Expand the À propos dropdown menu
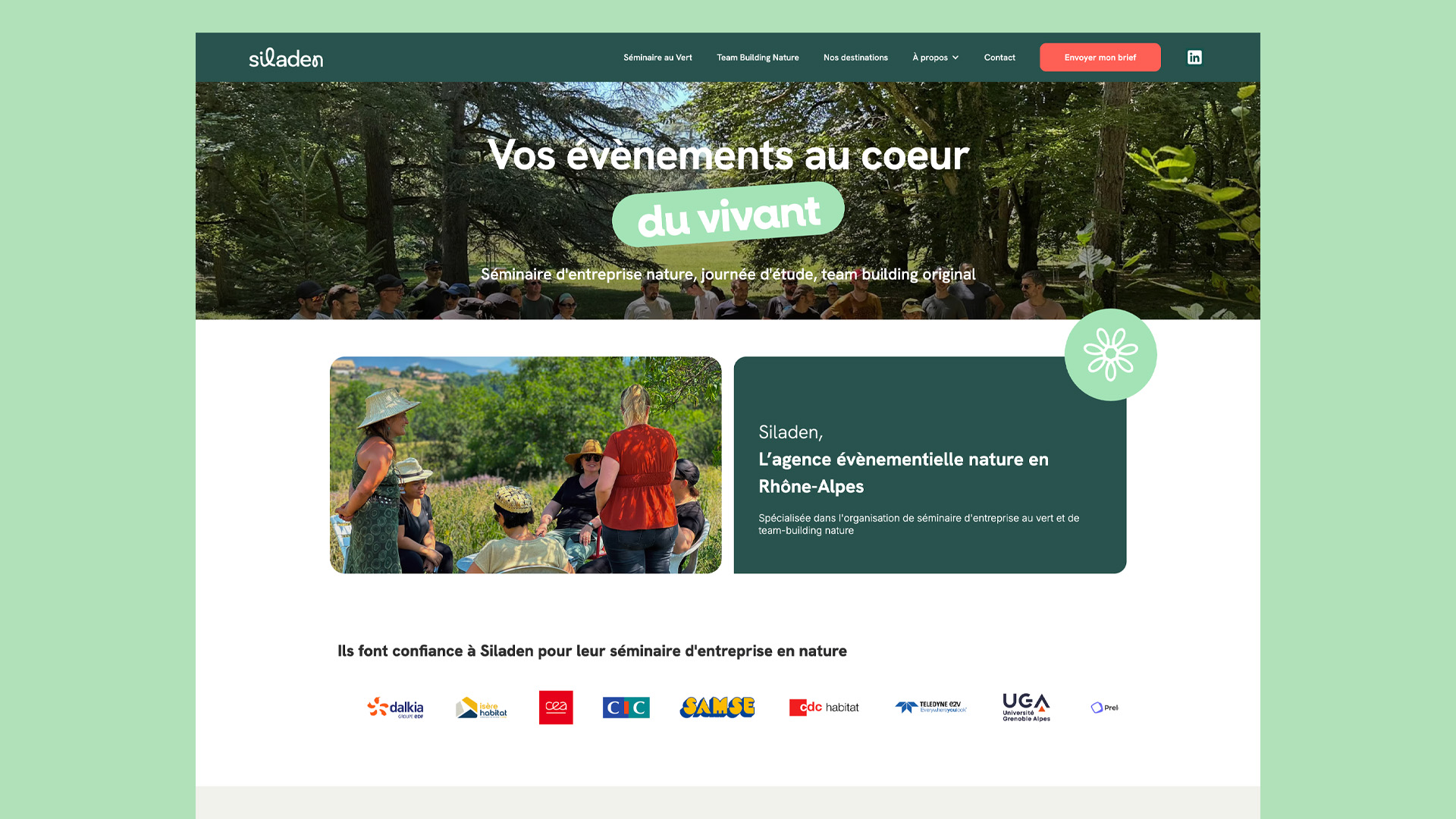 (x=936, y=58)
